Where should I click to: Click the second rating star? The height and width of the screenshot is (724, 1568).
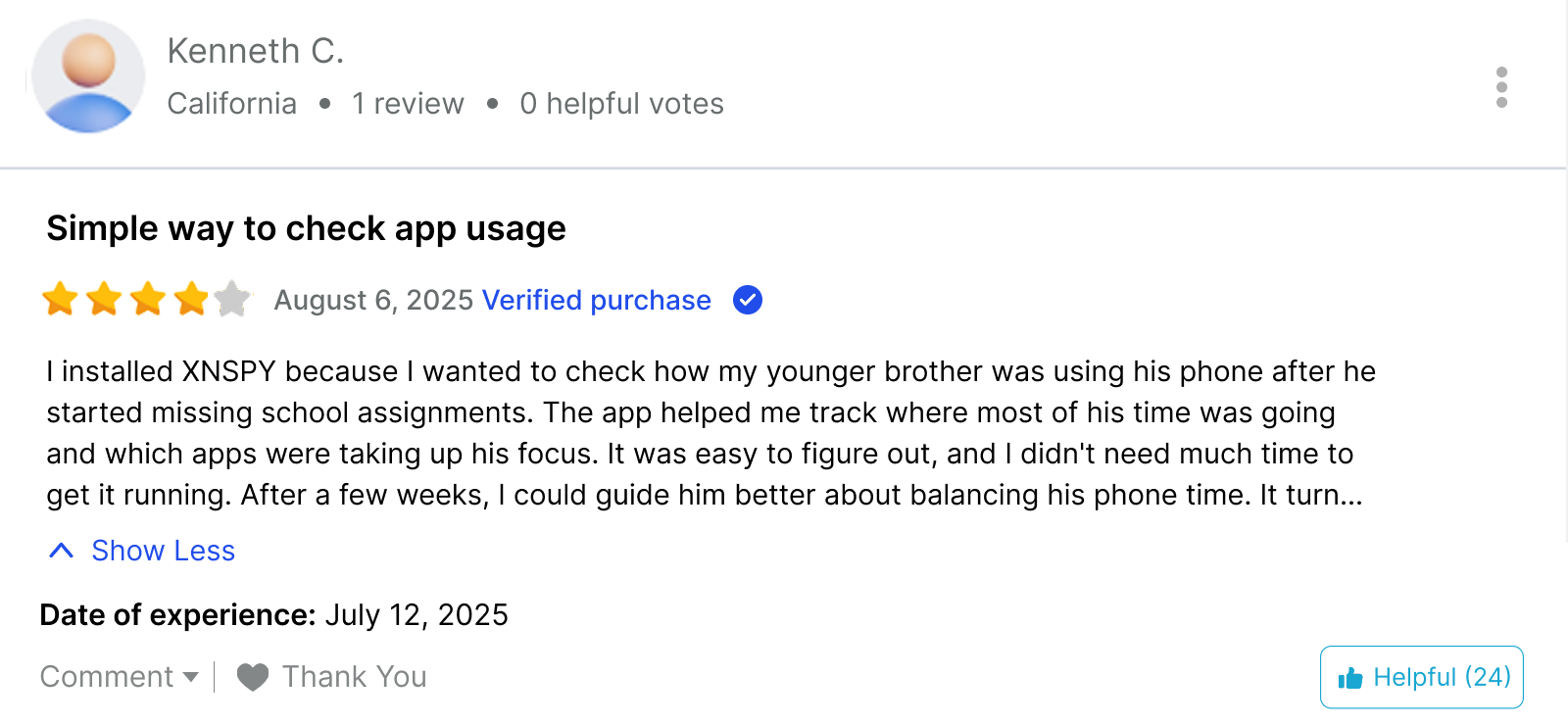tap(104, 299)
